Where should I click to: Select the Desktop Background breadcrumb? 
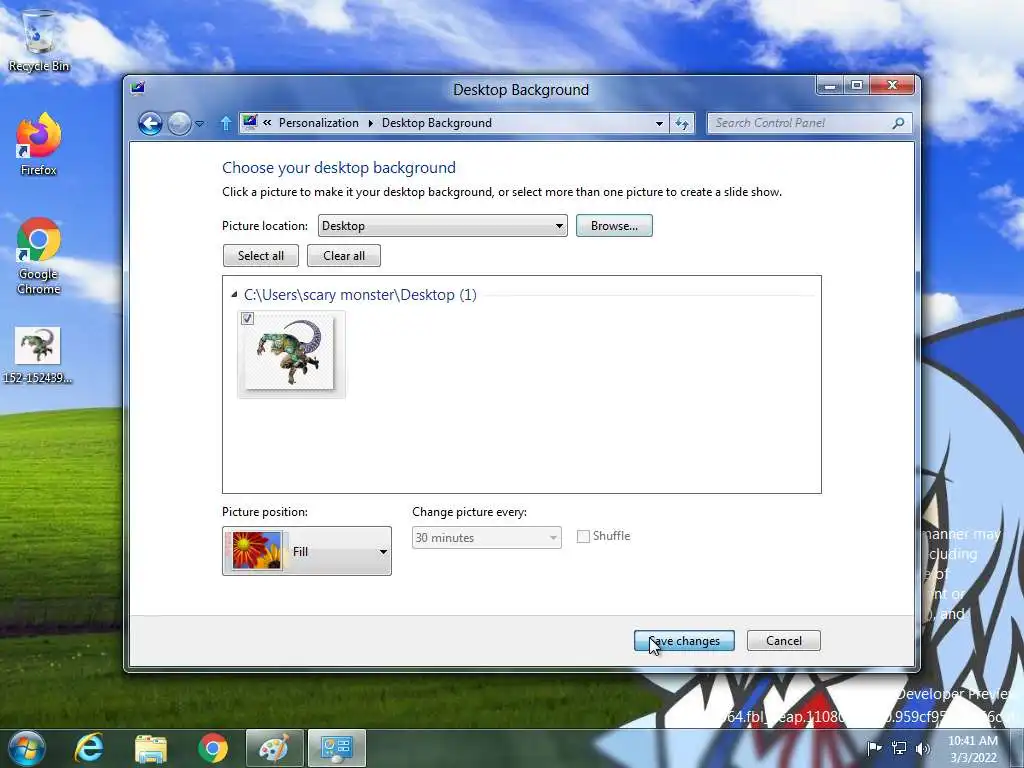click(x=436, y=123)
